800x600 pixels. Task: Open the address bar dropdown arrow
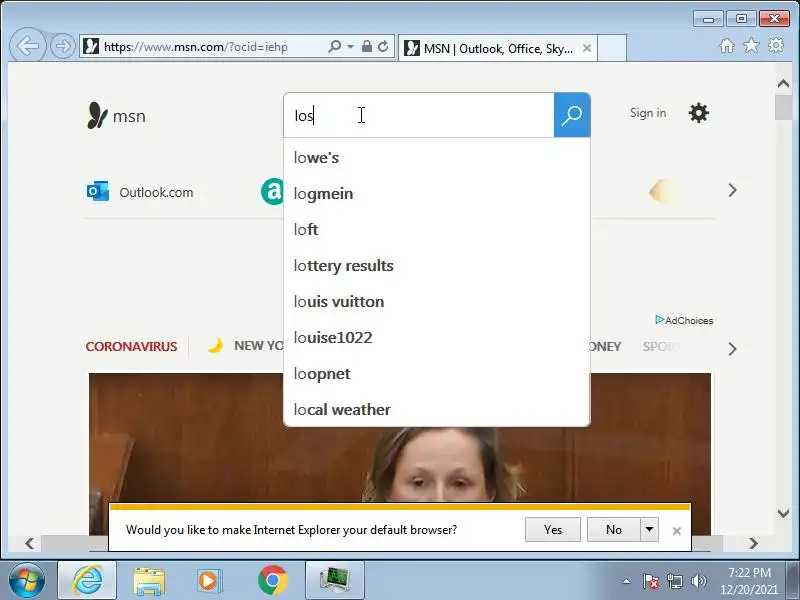pyautogui.click(x=351, y=46)
